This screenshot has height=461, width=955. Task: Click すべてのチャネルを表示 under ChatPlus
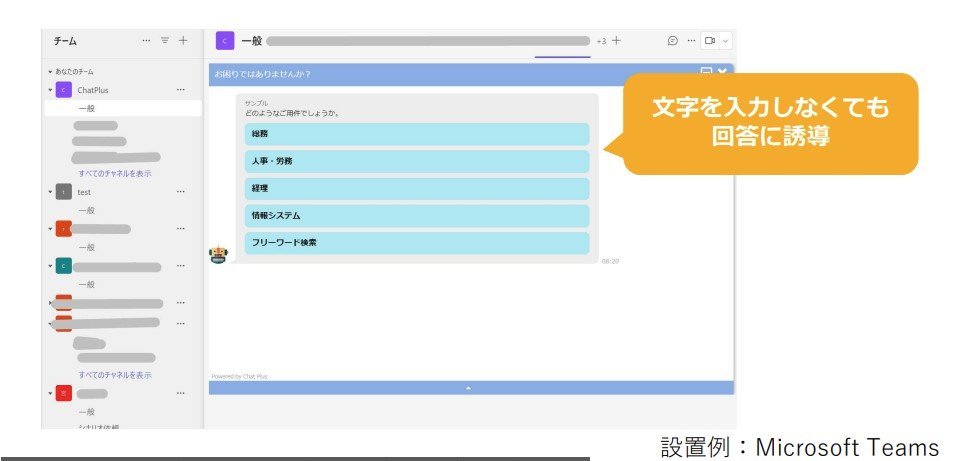pyautogui.click(x=115, y=174)
